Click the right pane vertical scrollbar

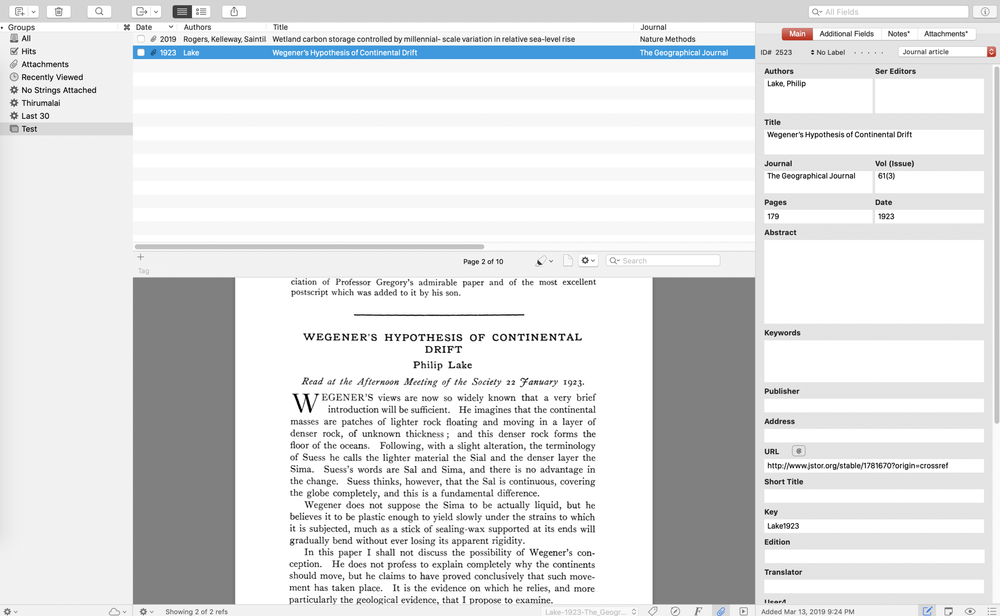996,244
